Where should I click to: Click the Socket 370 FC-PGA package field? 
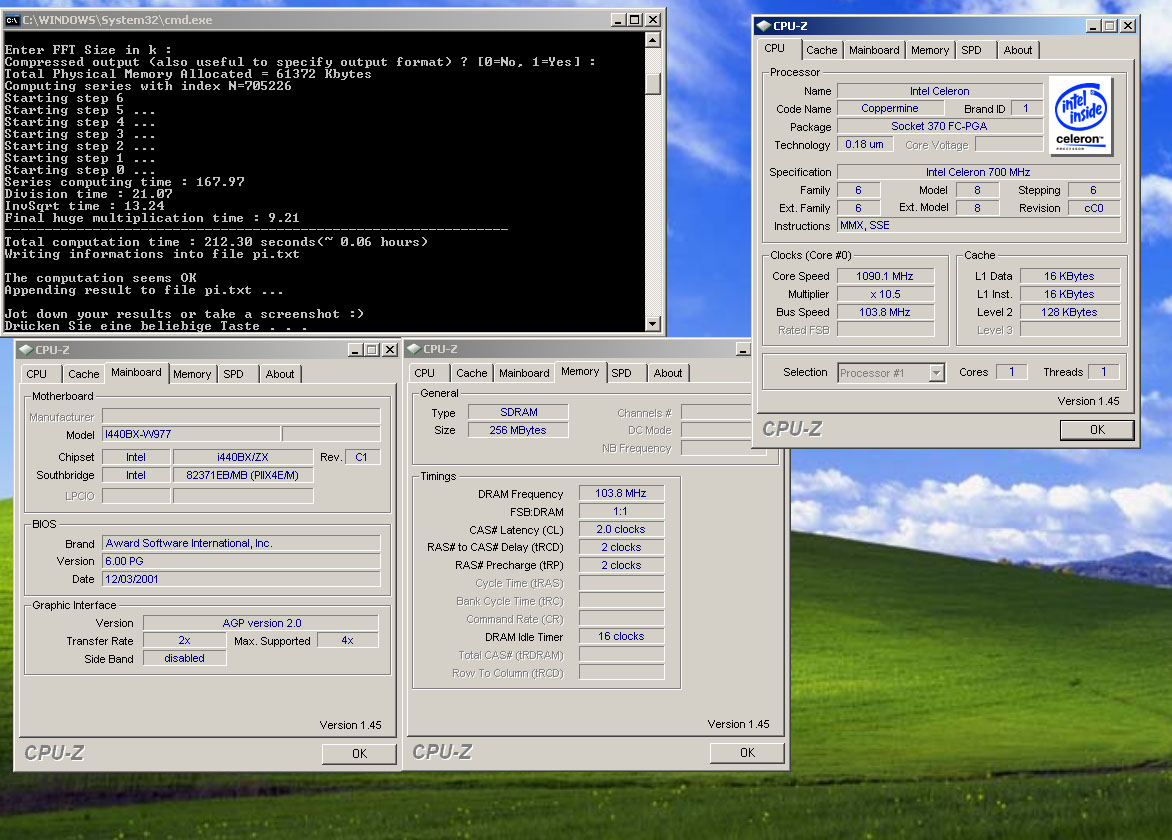[x=940, y=126]
